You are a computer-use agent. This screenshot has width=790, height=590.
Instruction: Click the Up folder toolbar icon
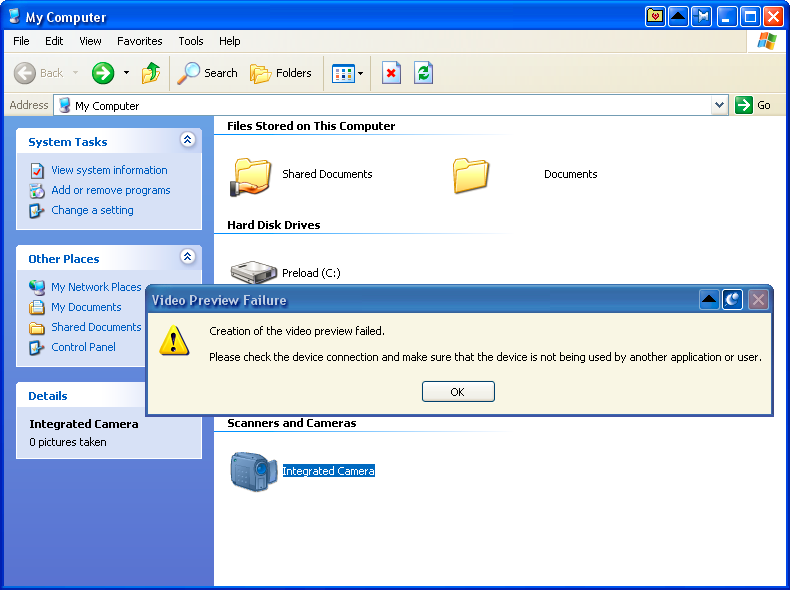[151, 73]
